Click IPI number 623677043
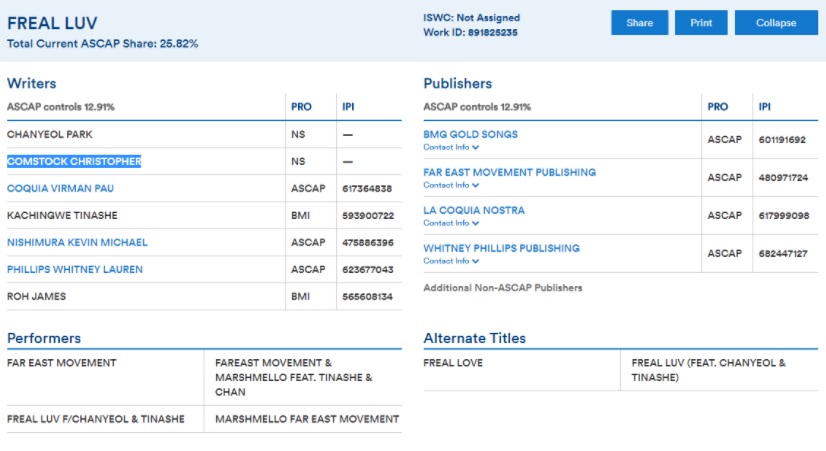 click(368, 270)
